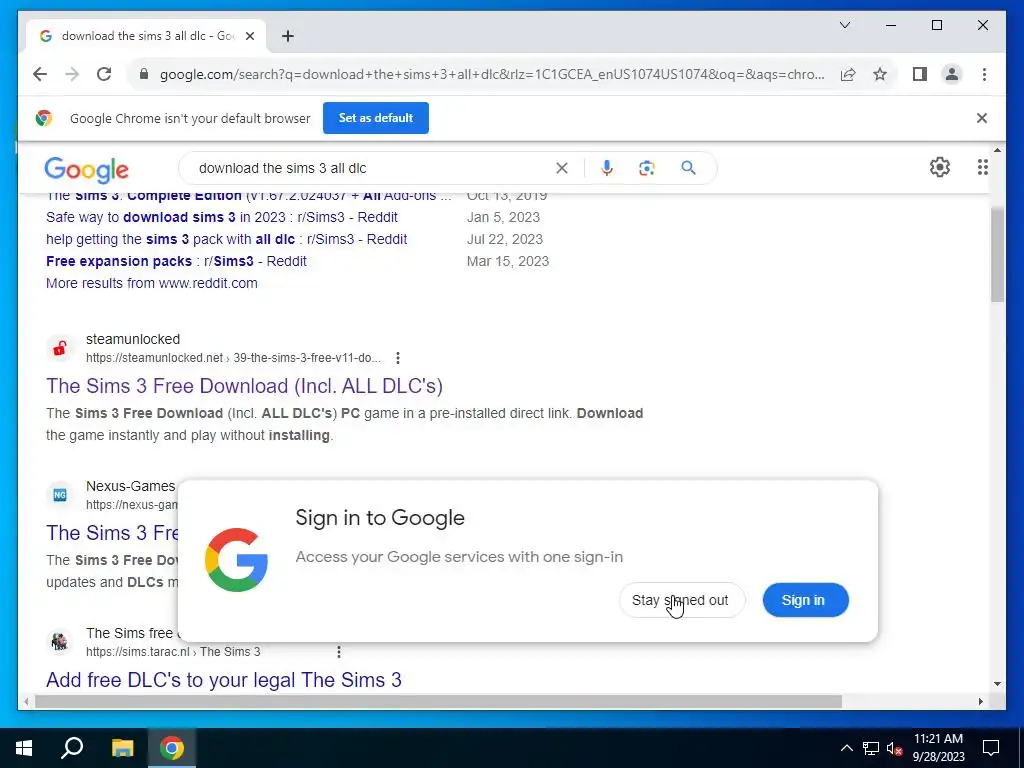The height and width of the screenshot is (768, 1024).
Task: Open clock showing 11:21 AM
Action: coord(938,748)
